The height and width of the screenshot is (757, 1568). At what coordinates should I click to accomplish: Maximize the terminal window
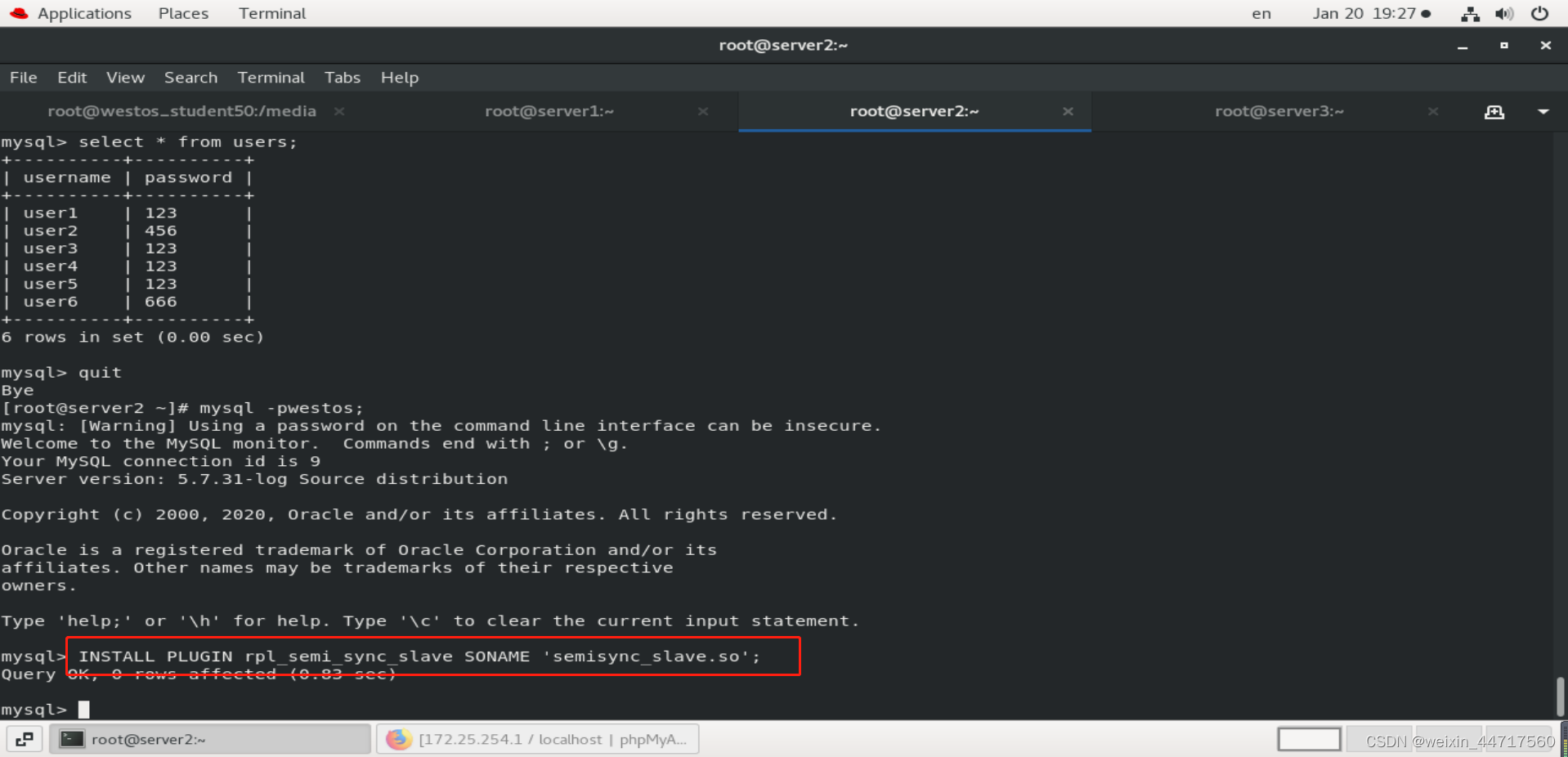coord(1504,46)
